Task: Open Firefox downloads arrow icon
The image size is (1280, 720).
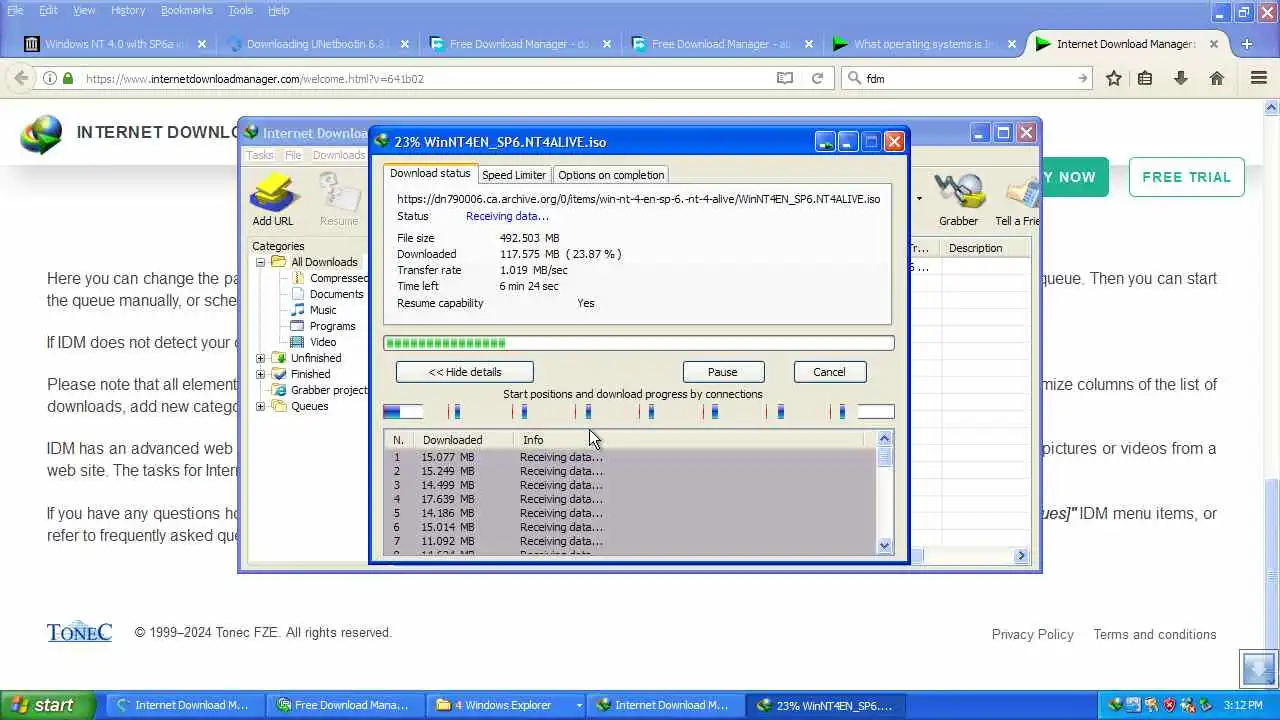Action: 1181,78
